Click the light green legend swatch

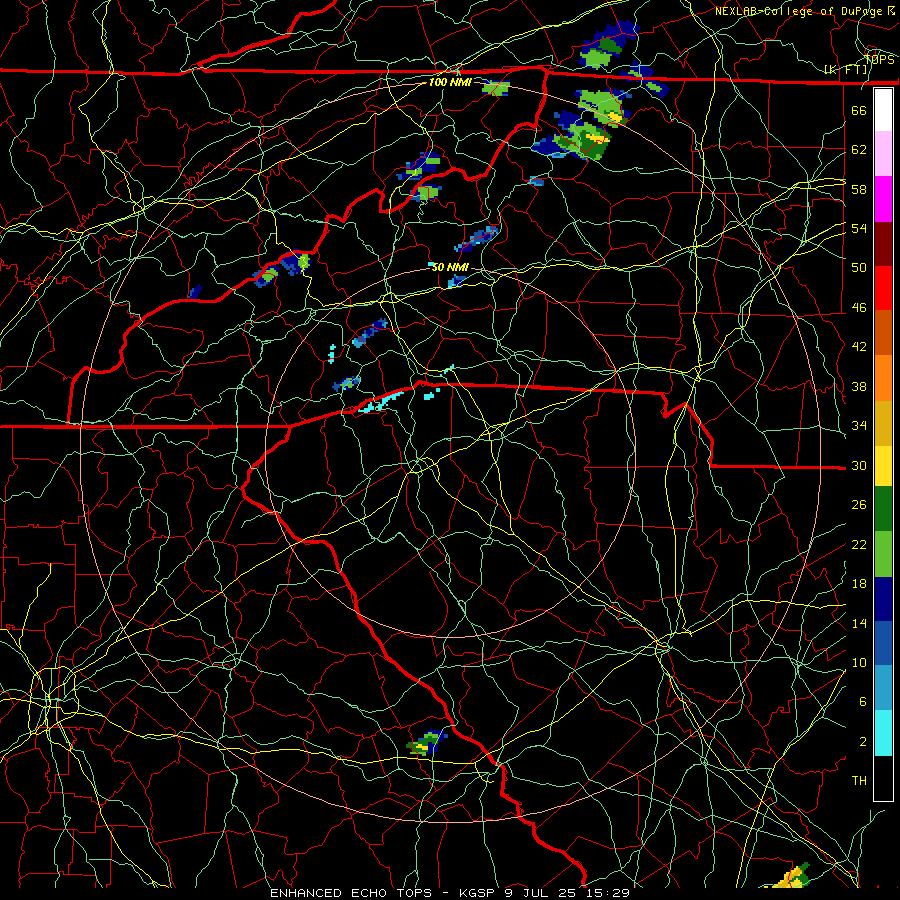click(x=883, y=554)
